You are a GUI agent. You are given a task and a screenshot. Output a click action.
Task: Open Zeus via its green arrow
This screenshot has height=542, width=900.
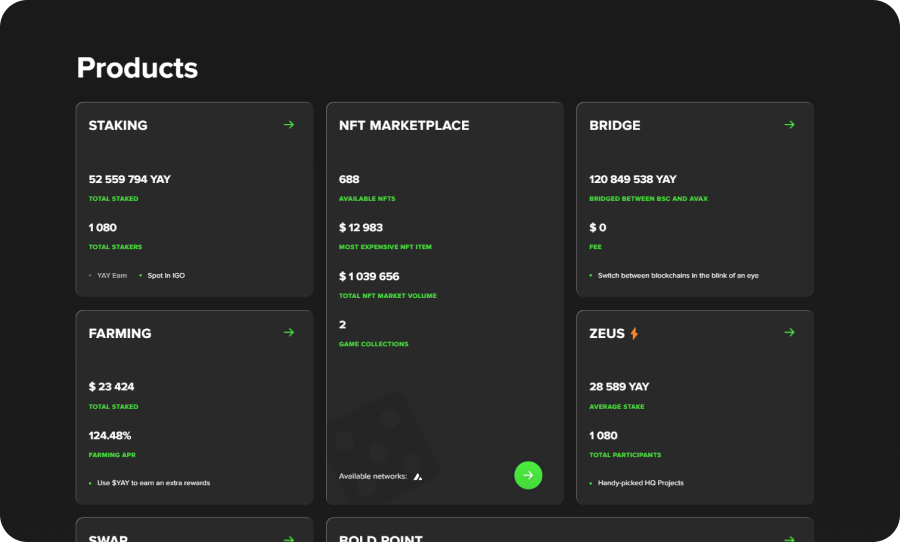[789, 332]
